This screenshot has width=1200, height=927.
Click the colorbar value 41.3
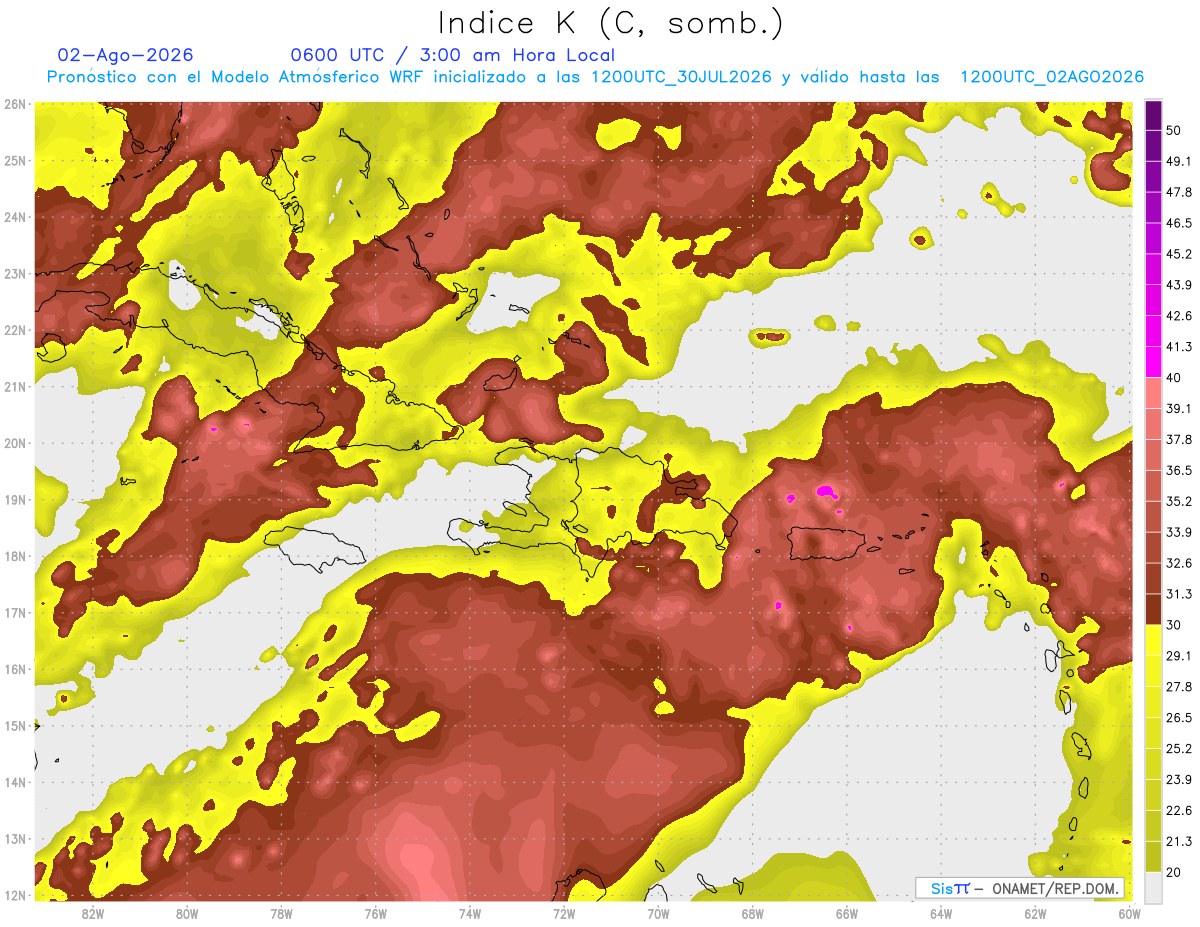(1179, 347)
